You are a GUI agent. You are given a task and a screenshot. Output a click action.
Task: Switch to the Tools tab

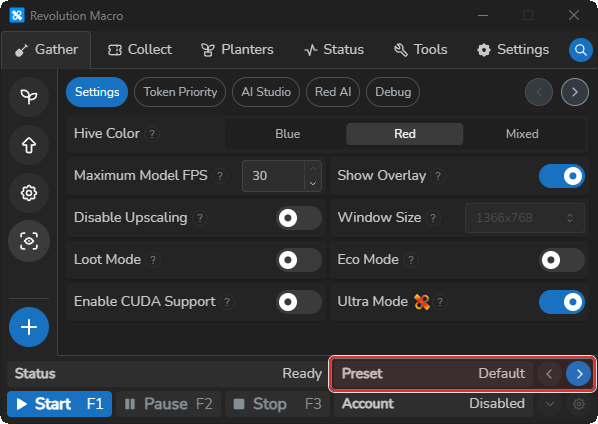click(x=420, y=50)
